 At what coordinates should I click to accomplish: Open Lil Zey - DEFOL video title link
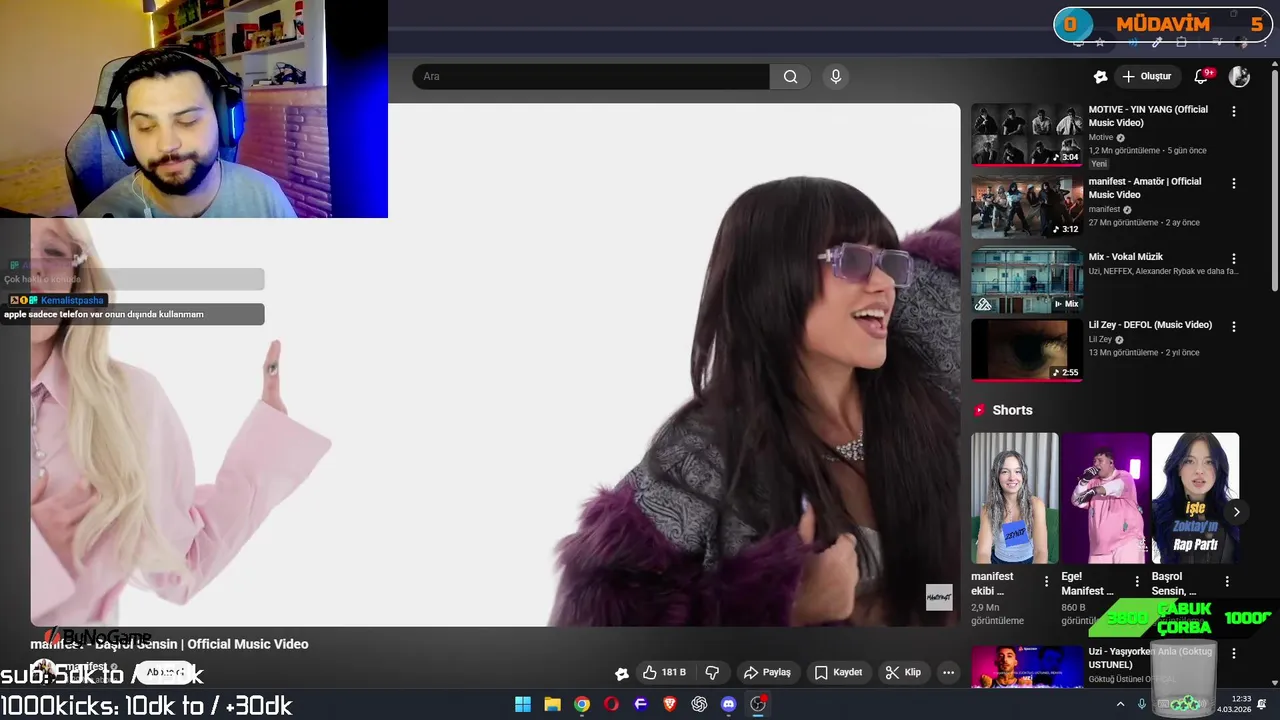point(1150,325)
